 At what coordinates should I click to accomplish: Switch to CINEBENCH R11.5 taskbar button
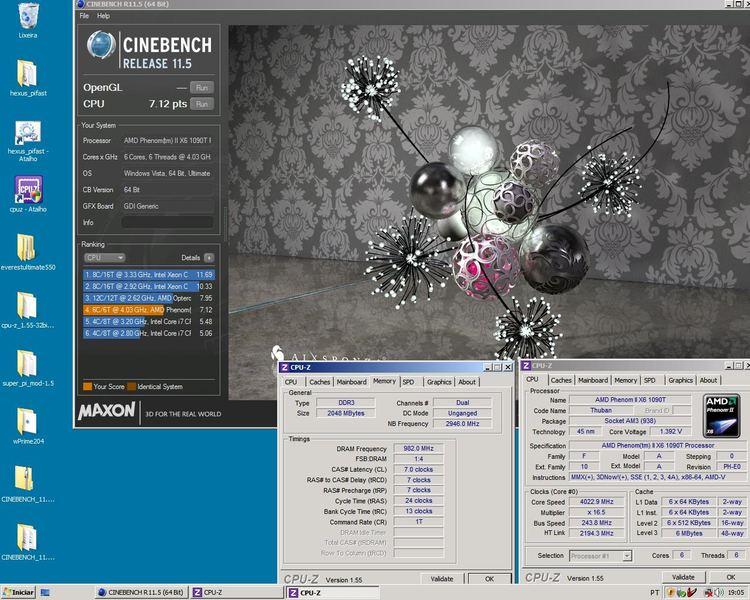tap(140, 592)
